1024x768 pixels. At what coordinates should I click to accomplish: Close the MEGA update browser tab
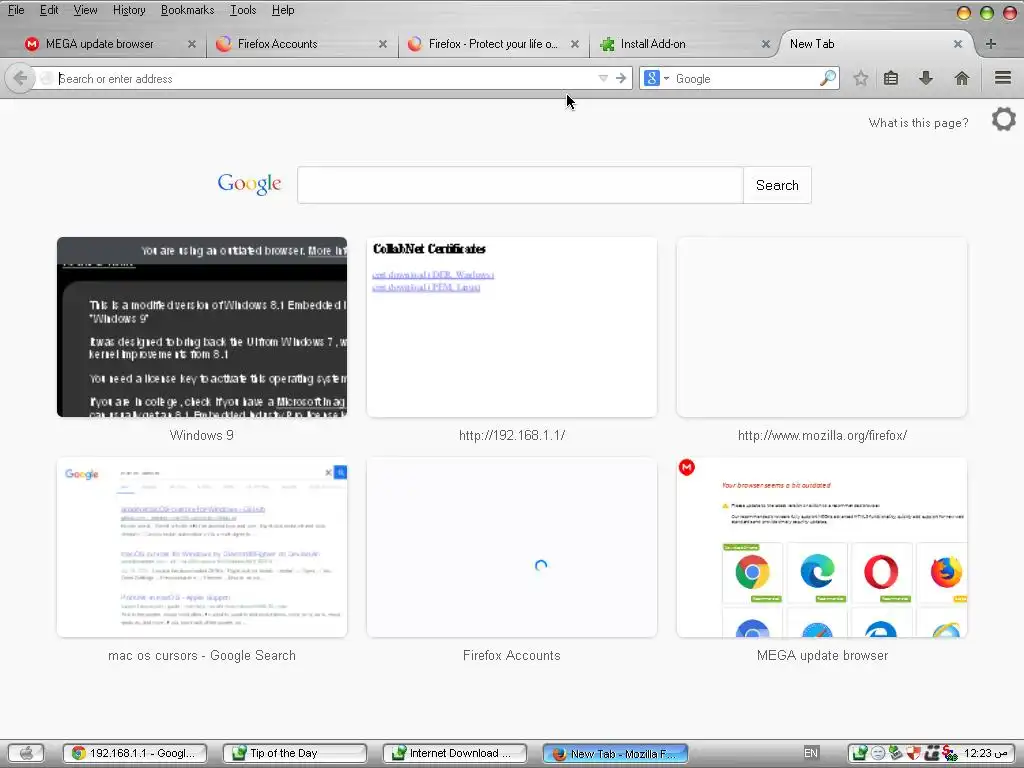[x=191, y=44]
